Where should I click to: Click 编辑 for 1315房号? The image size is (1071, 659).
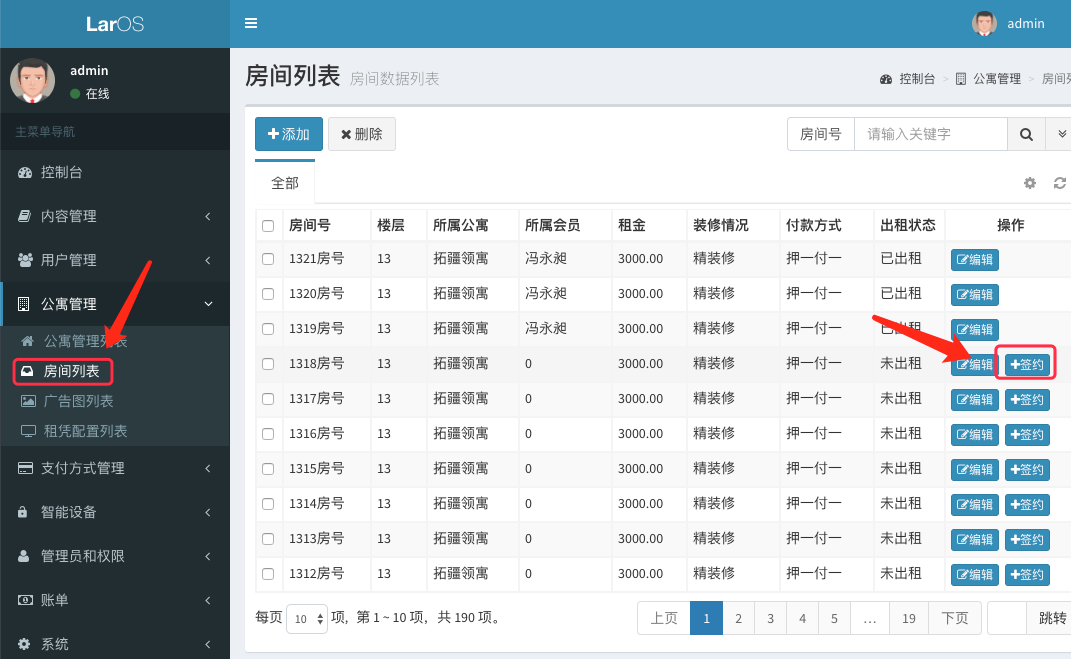click(975, 470)
